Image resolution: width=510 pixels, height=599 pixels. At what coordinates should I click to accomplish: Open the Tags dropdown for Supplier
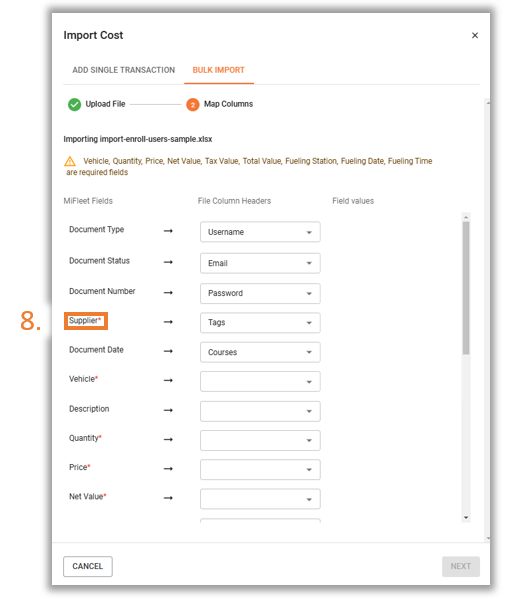pos(260,323)
